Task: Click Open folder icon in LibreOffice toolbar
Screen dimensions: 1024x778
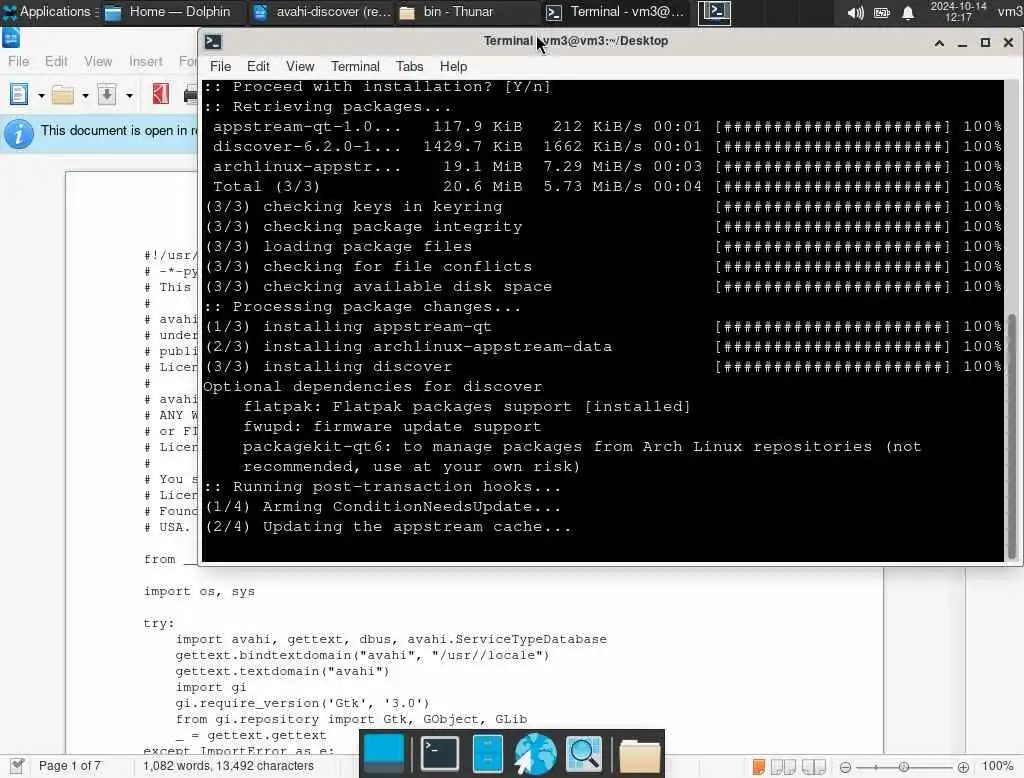Action: tap(63, 95)
